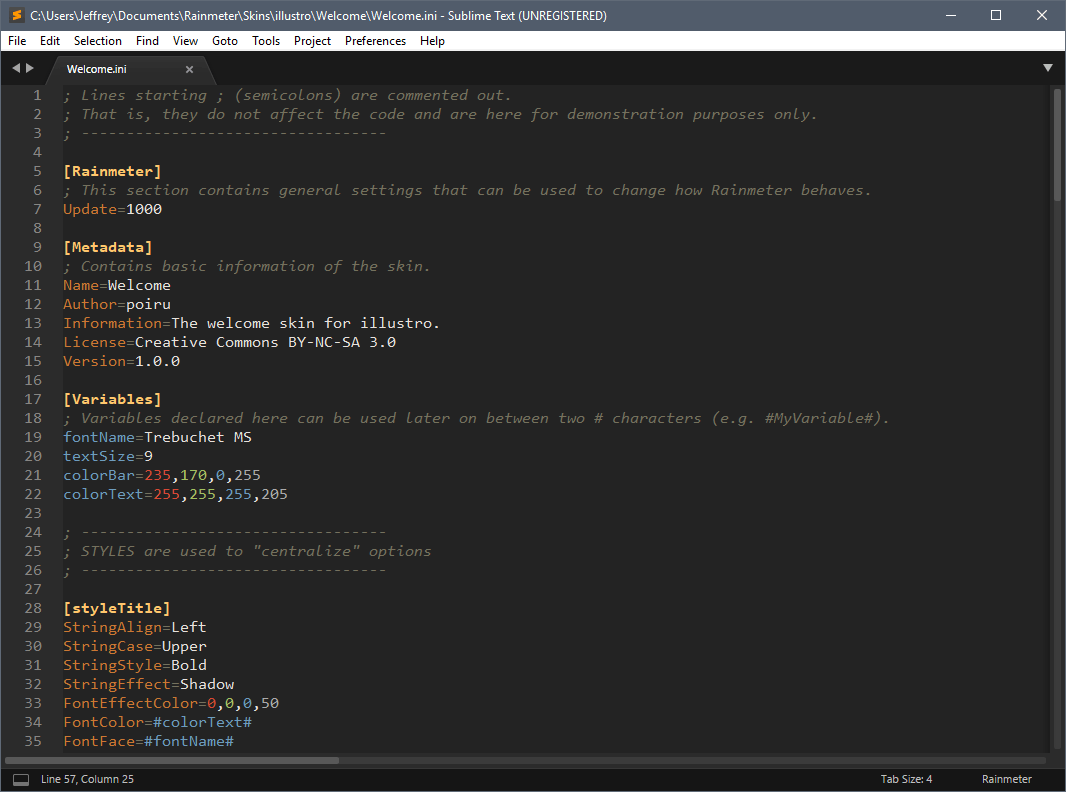Click Line 57, Column 25 status

tap(87, 779)
